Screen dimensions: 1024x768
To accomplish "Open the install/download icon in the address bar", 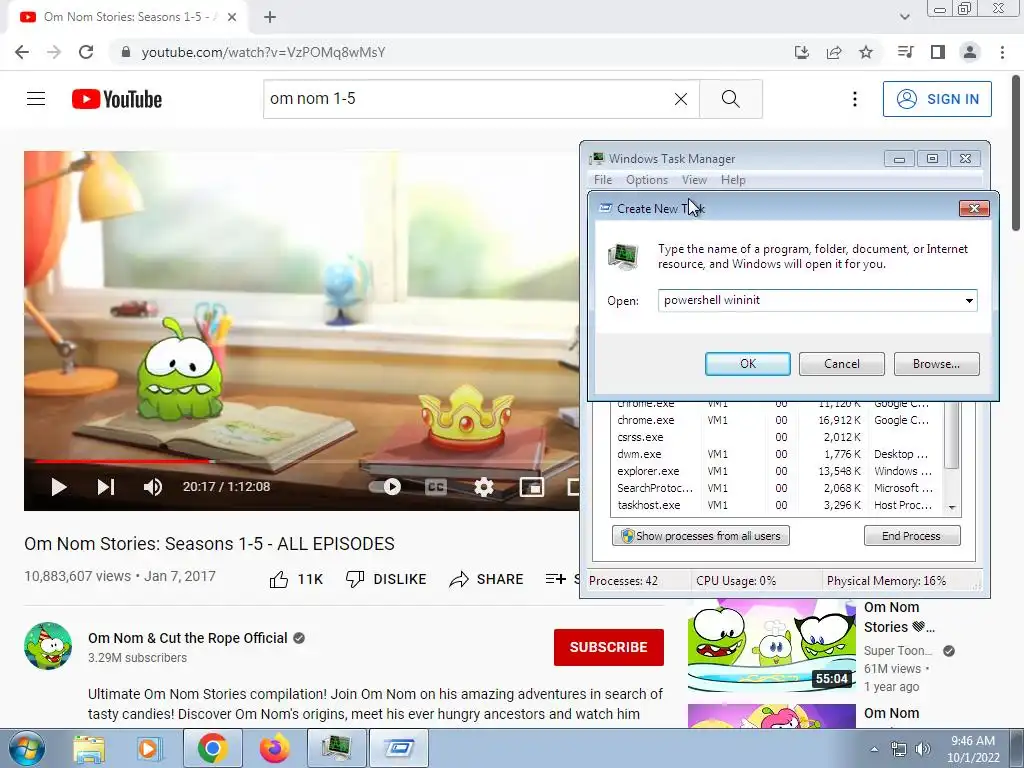I will 802,52.
